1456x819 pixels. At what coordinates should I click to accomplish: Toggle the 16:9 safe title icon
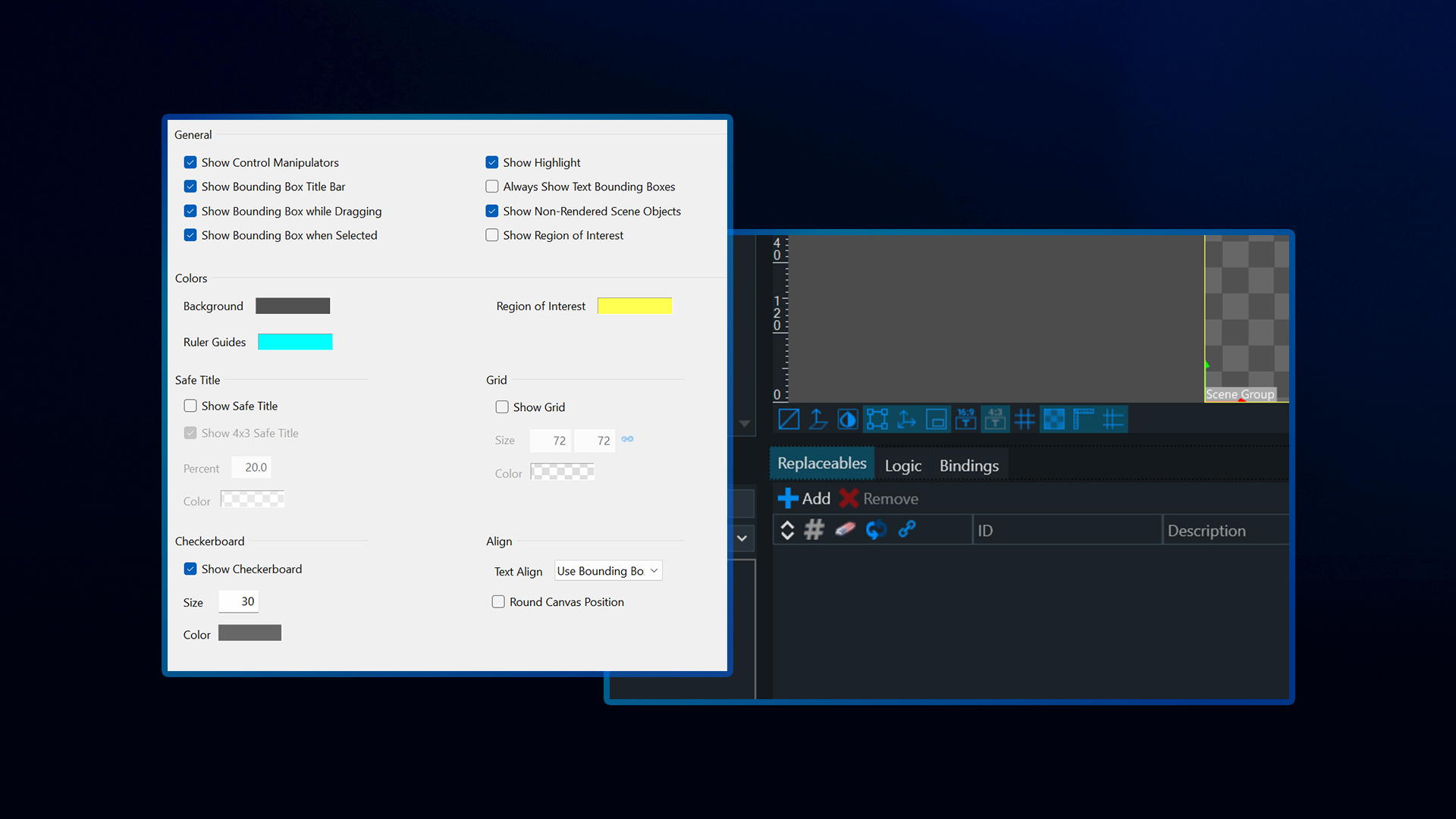[x=965, y=419]
